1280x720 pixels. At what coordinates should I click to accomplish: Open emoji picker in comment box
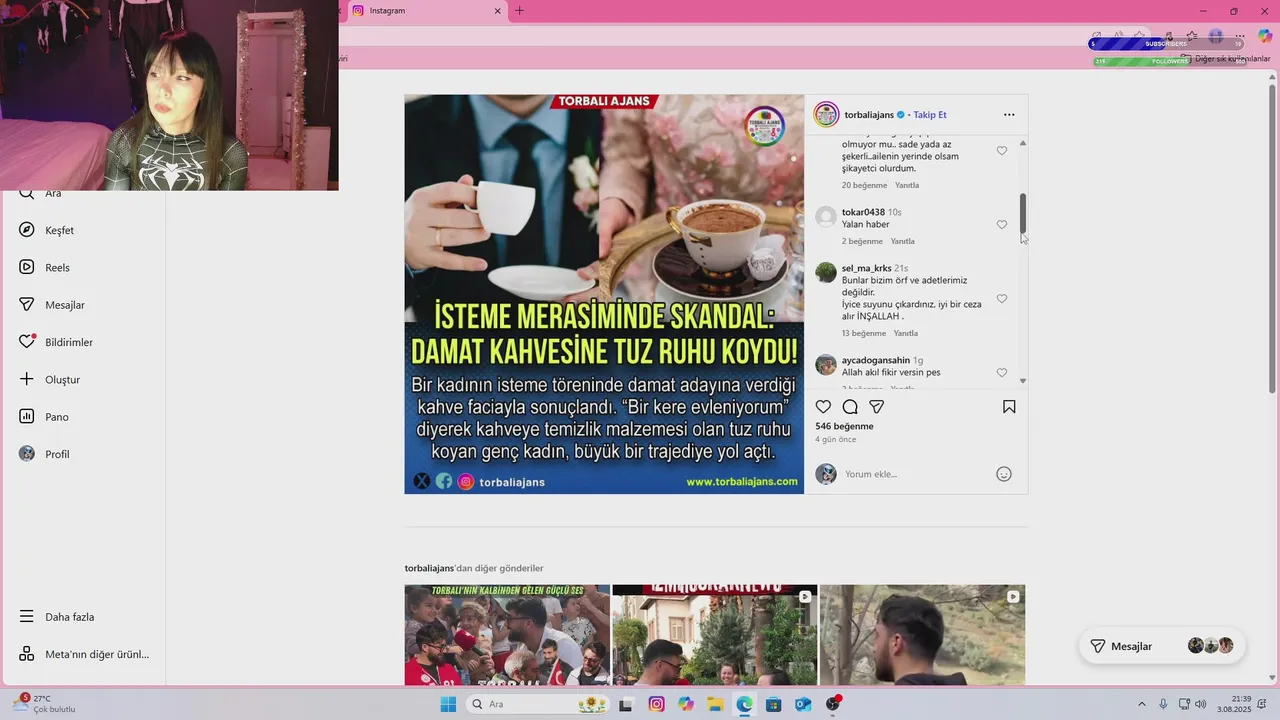1004,474
